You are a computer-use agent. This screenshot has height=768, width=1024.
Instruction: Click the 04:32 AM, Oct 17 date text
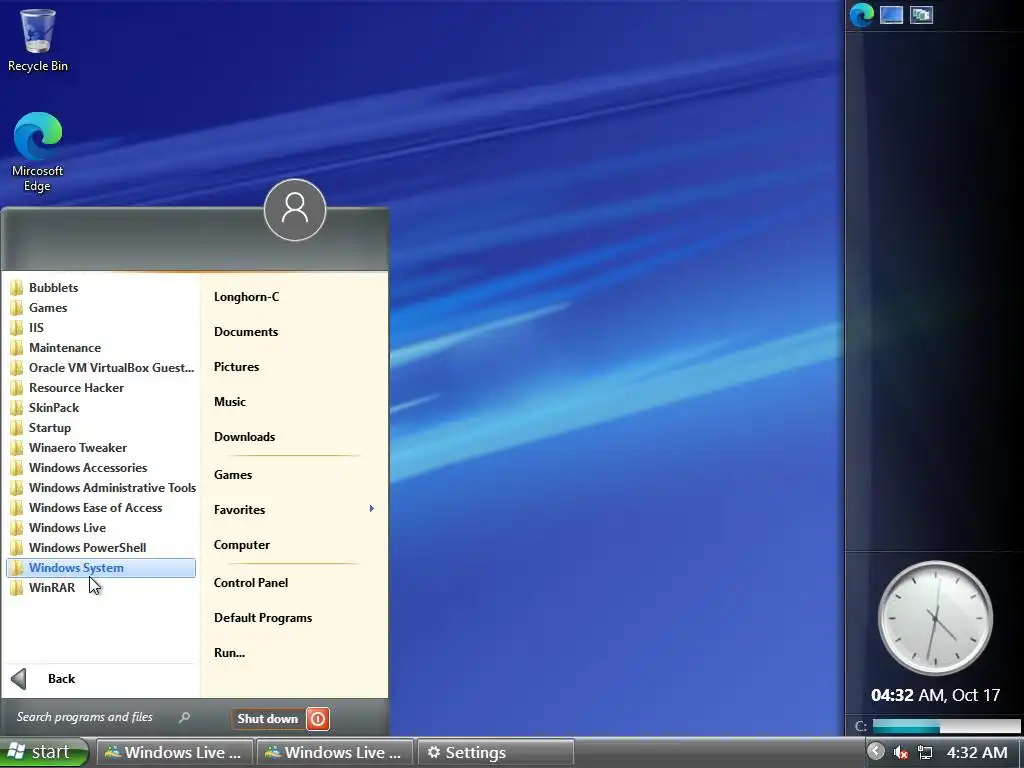pyautogui.click(x=935, y=695)
